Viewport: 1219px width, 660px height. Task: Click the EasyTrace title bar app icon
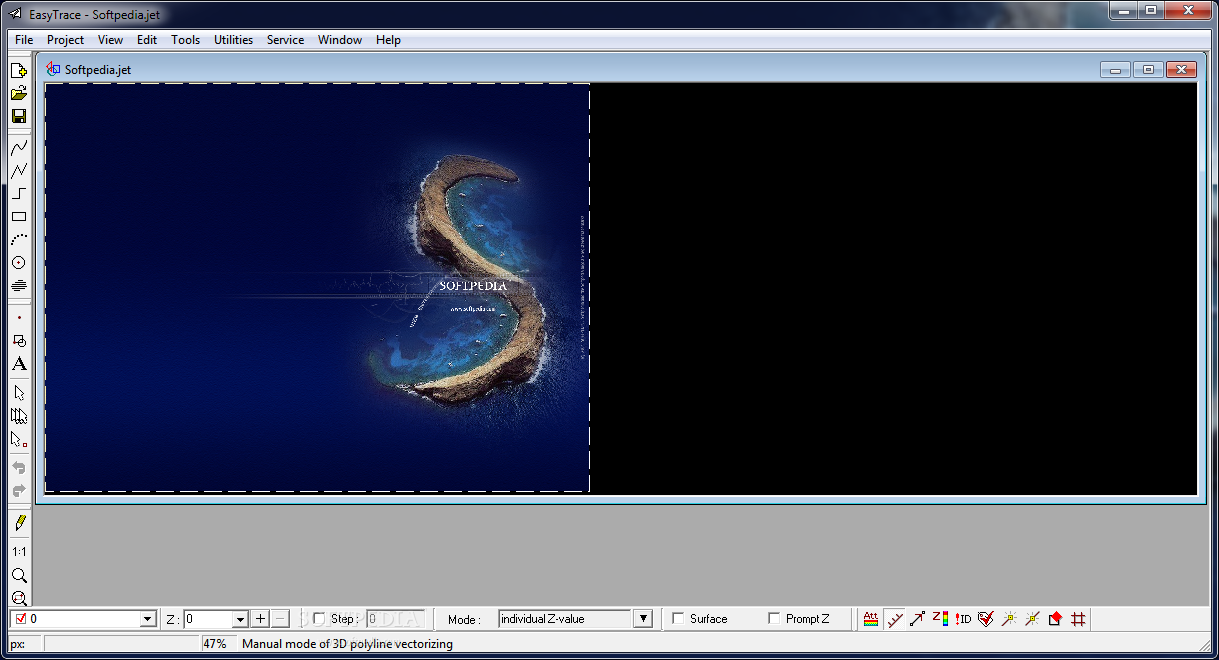click(x=15, y=14)
